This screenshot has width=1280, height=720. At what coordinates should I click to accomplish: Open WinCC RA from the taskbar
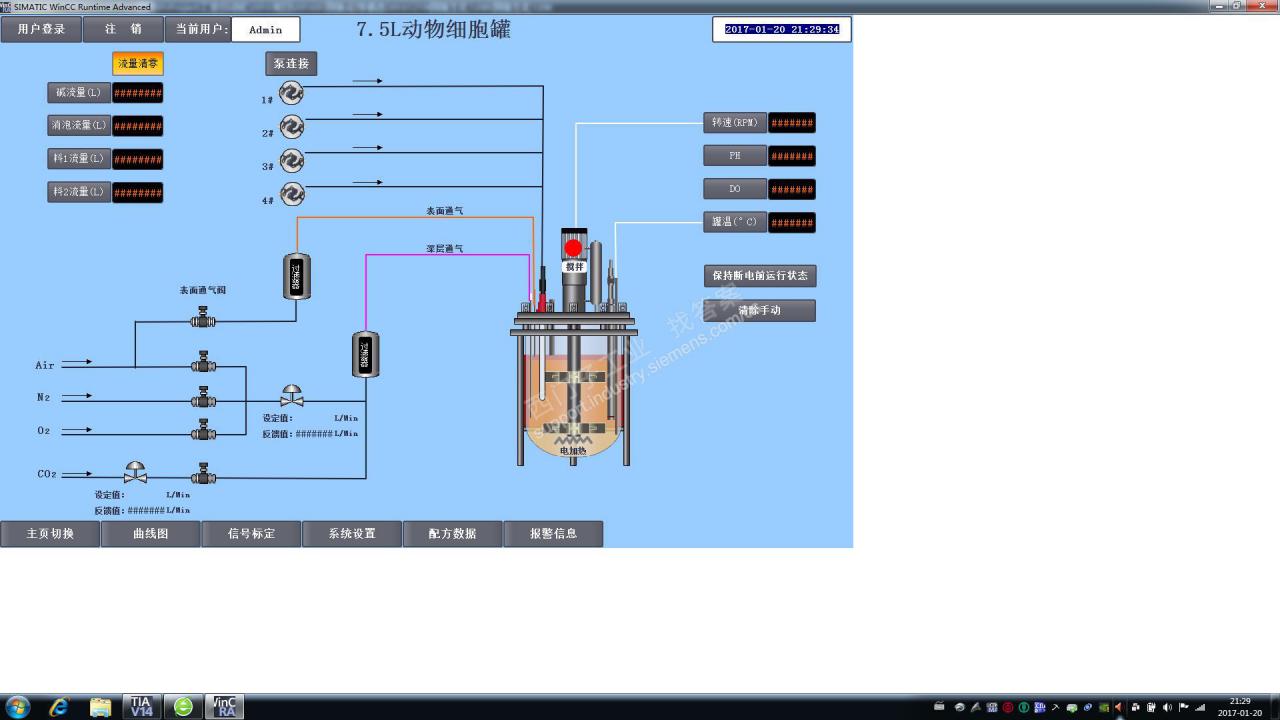point(225,706)
